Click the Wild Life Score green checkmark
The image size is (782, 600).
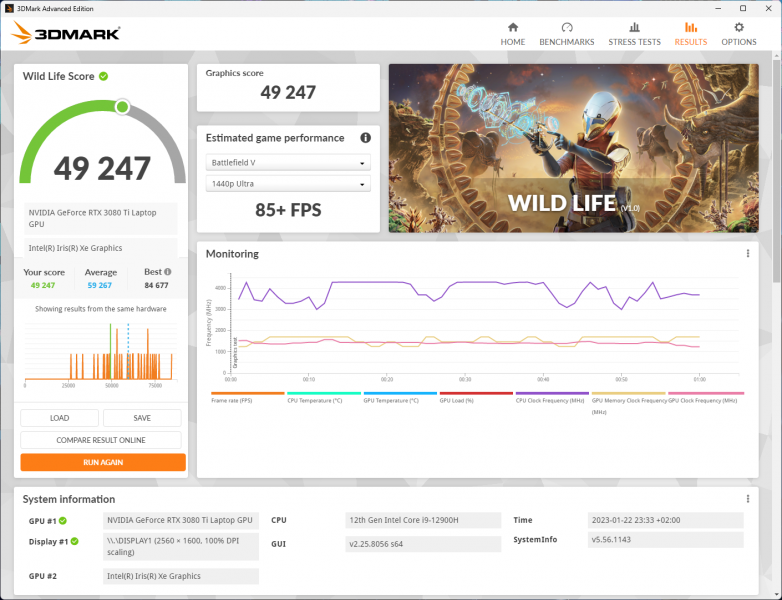(x=104, y=76)
